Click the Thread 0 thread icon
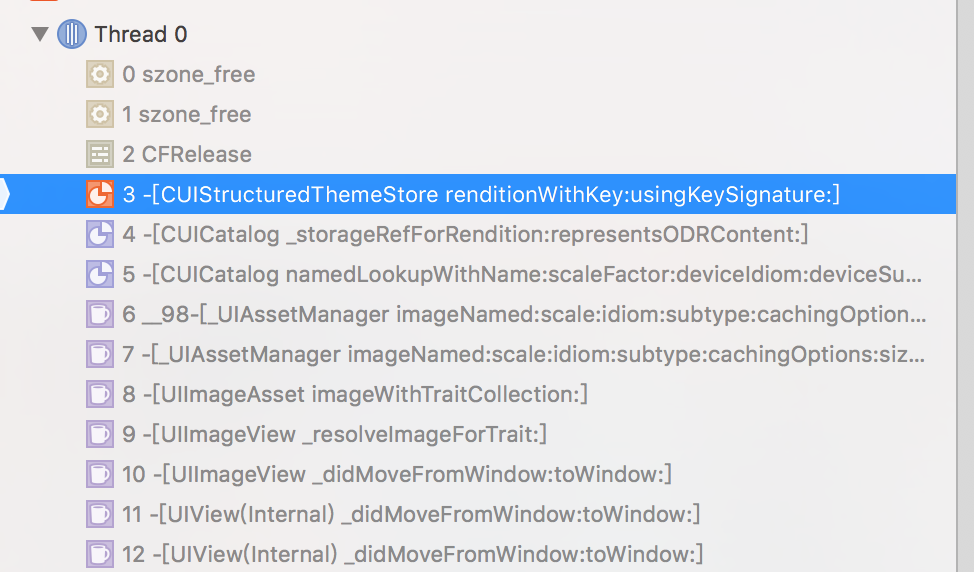This screenshot has height=572, width=974. pyautogui.click(x=72, y=34)
